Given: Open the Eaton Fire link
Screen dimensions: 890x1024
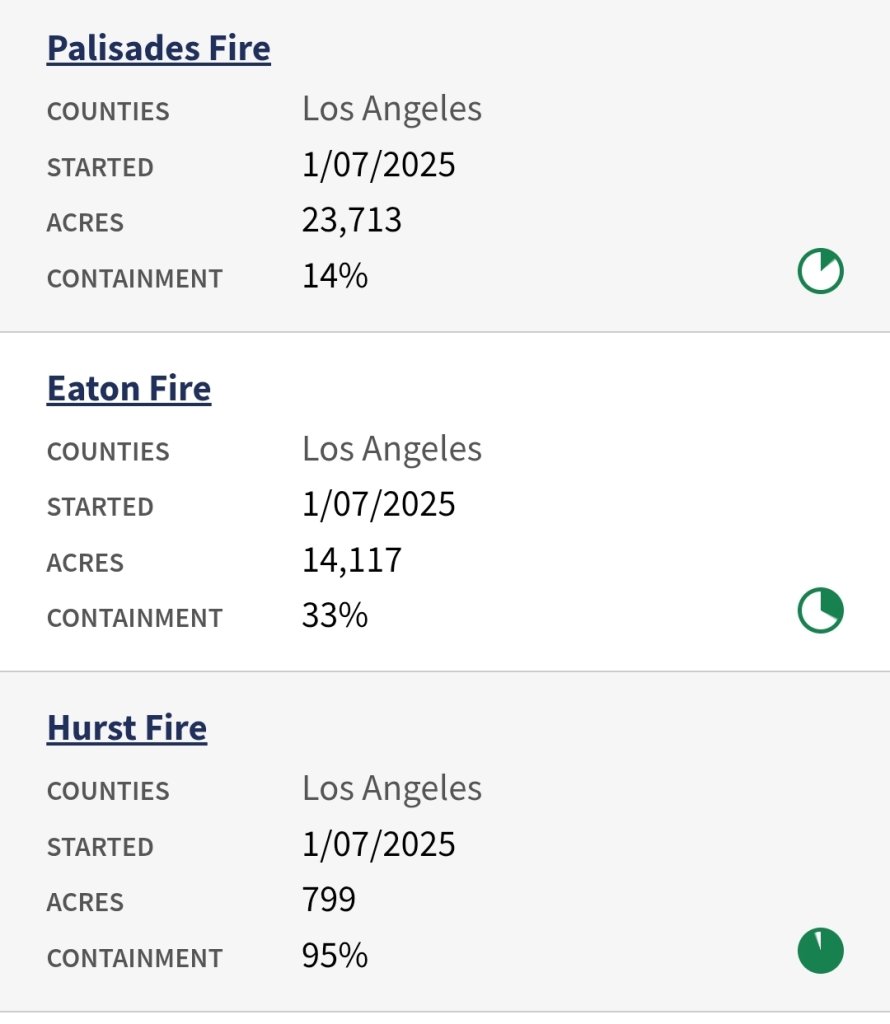Looking at the screenshot, I should (129, 388).
